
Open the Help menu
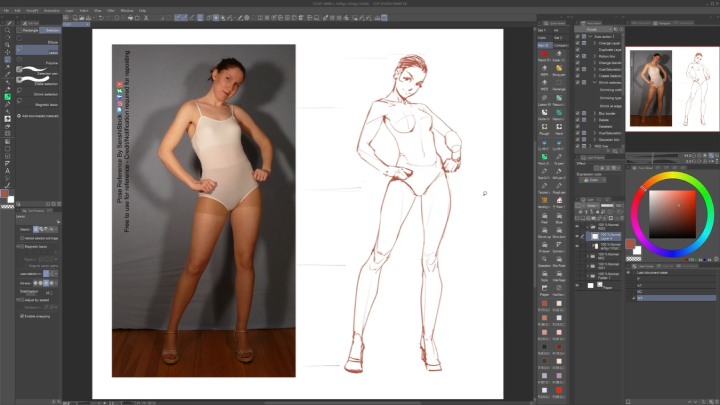coord(142,10)
